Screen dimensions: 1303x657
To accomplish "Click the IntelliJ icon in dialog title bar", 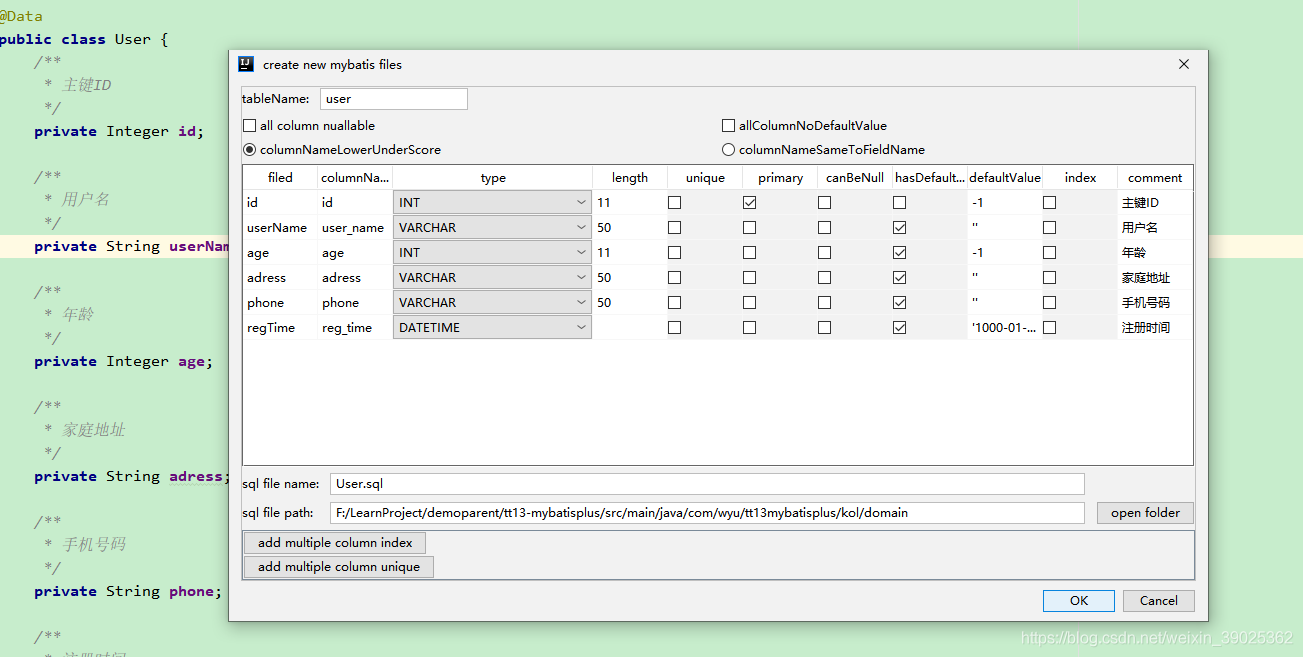I will [246, 64].
